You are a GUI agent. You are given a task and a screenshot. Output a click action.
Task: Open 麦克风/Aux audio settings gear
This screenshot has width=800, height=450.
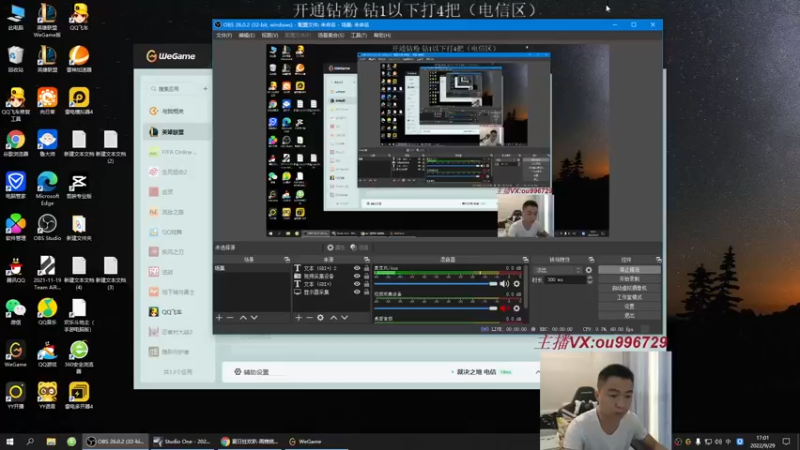(x=516, y=284)
